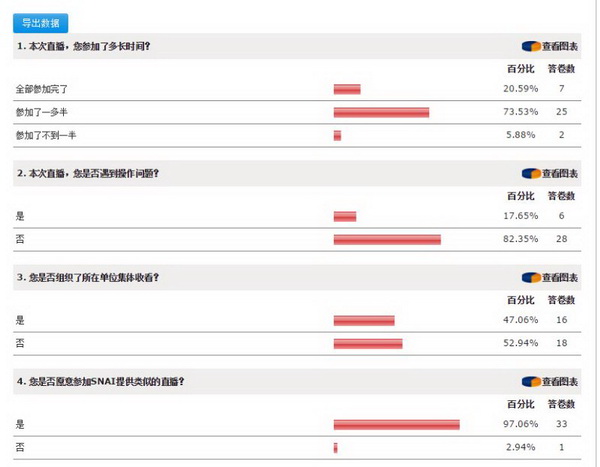This screenshot has width=600, height=467.
Task: Open the chart icon for question 3
Action: [549, 277]
